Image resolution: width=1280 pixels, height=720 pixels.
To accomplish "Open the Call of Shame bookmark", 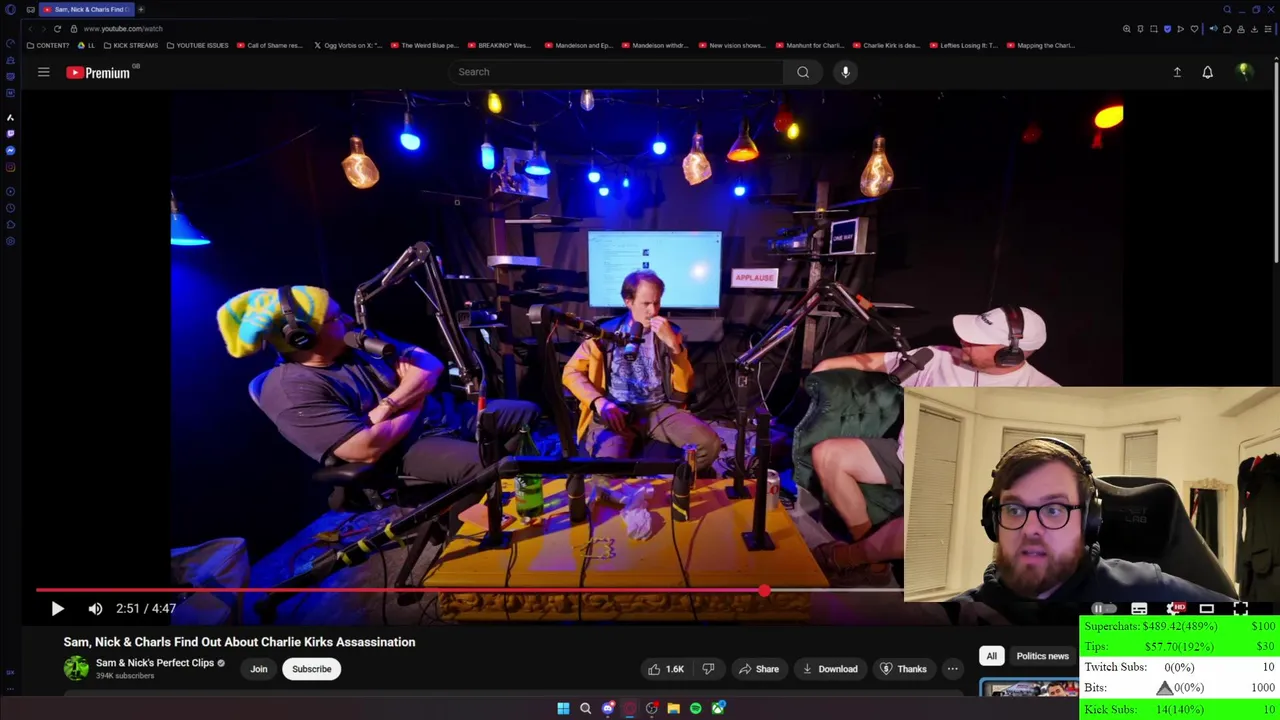I will [x=269, y=45].
